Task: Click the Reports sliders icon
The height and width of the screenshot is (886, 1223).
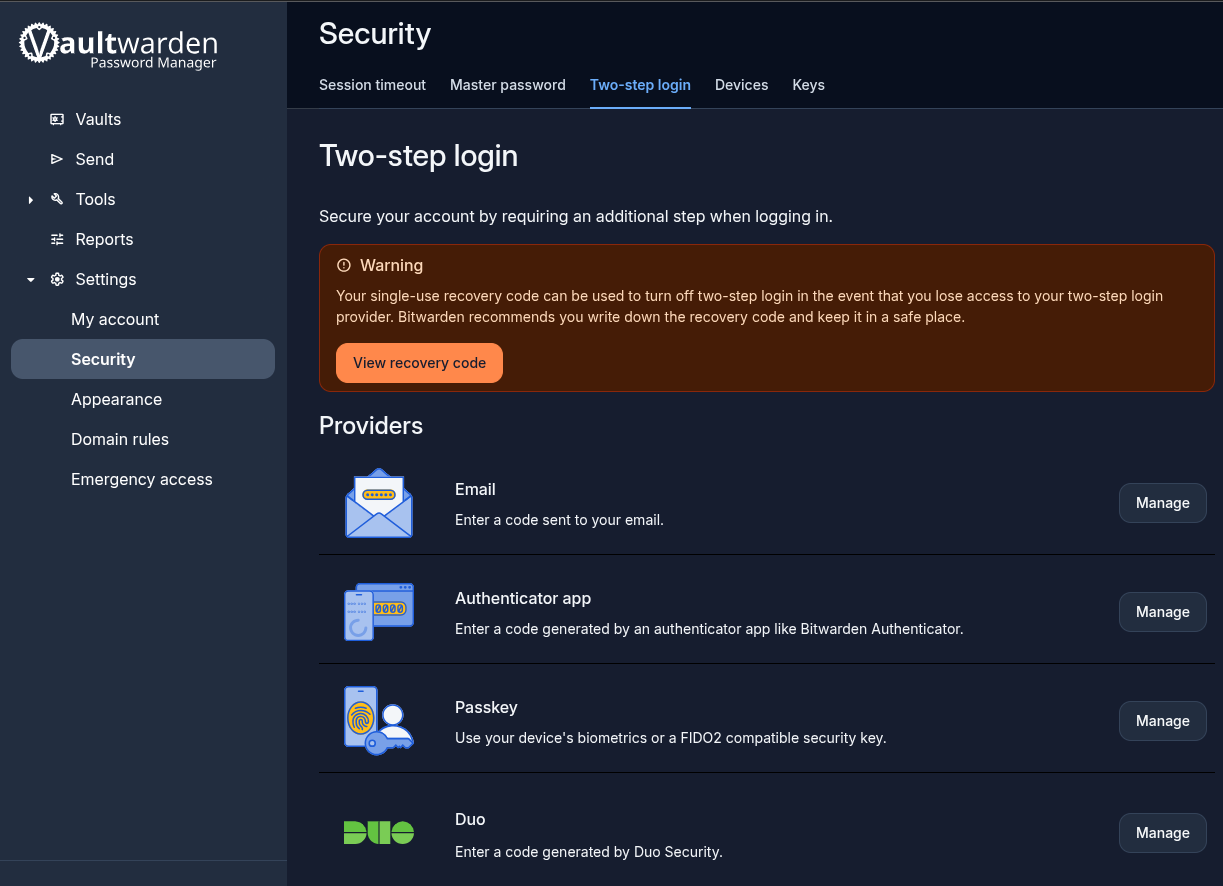Action: 57,239
